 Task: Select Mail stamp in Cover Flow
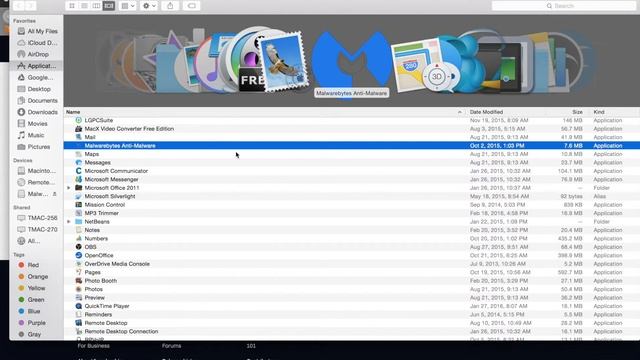coord(284,61)
